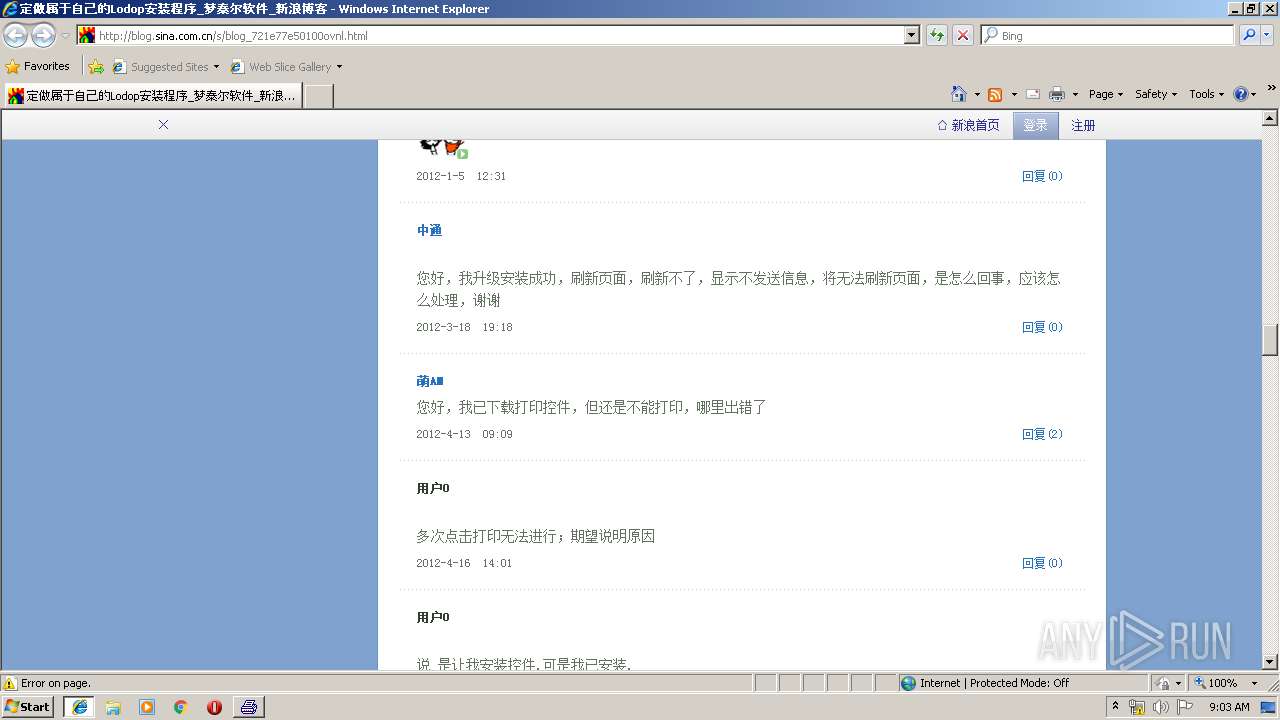1280x720 pixels.
Task: Show hidden tray icons arrow
Action: [x=1116, y=707]
